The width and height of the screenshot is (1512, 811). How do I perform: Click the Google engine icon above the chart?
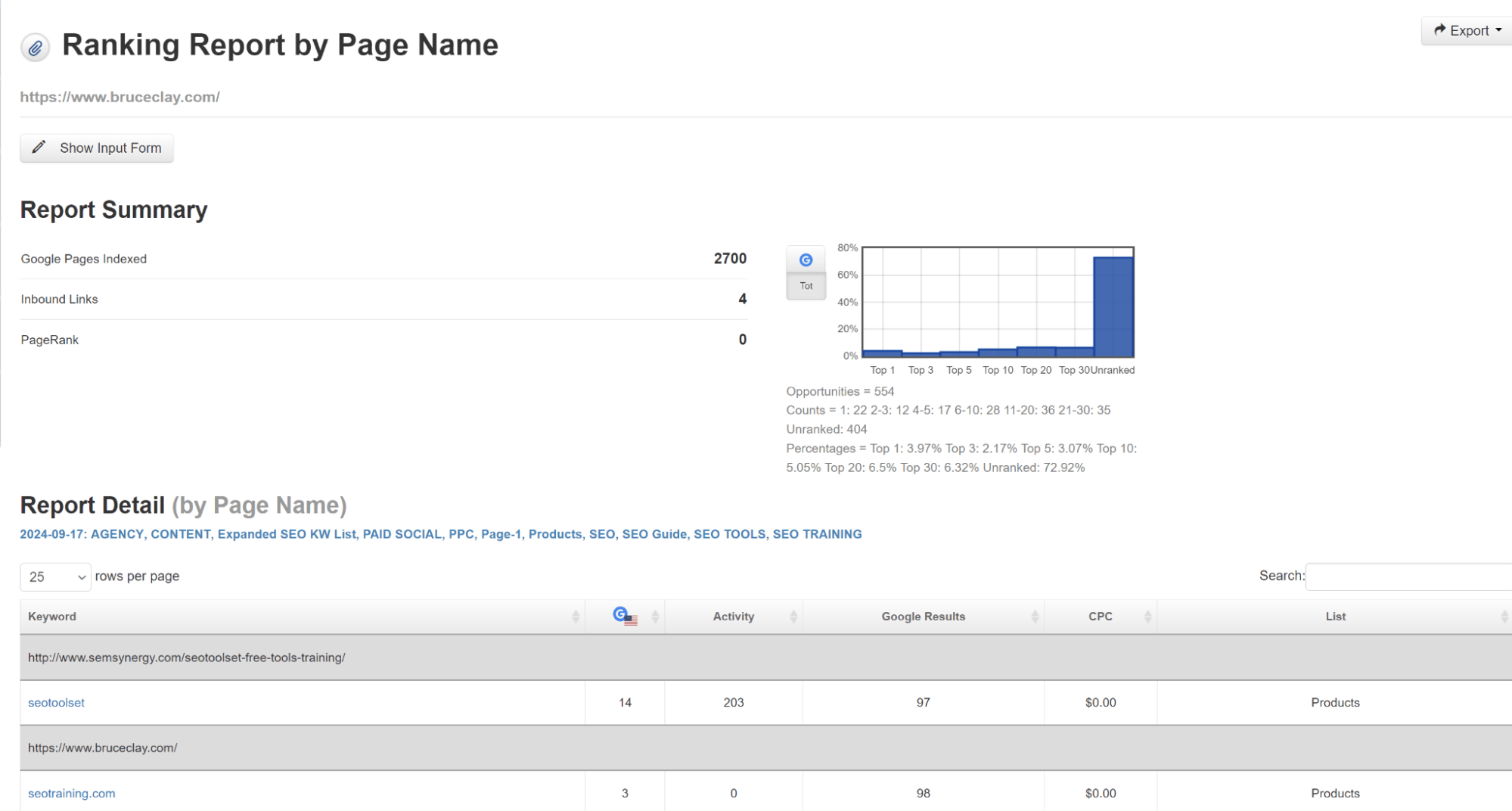(x=806, y=259)
